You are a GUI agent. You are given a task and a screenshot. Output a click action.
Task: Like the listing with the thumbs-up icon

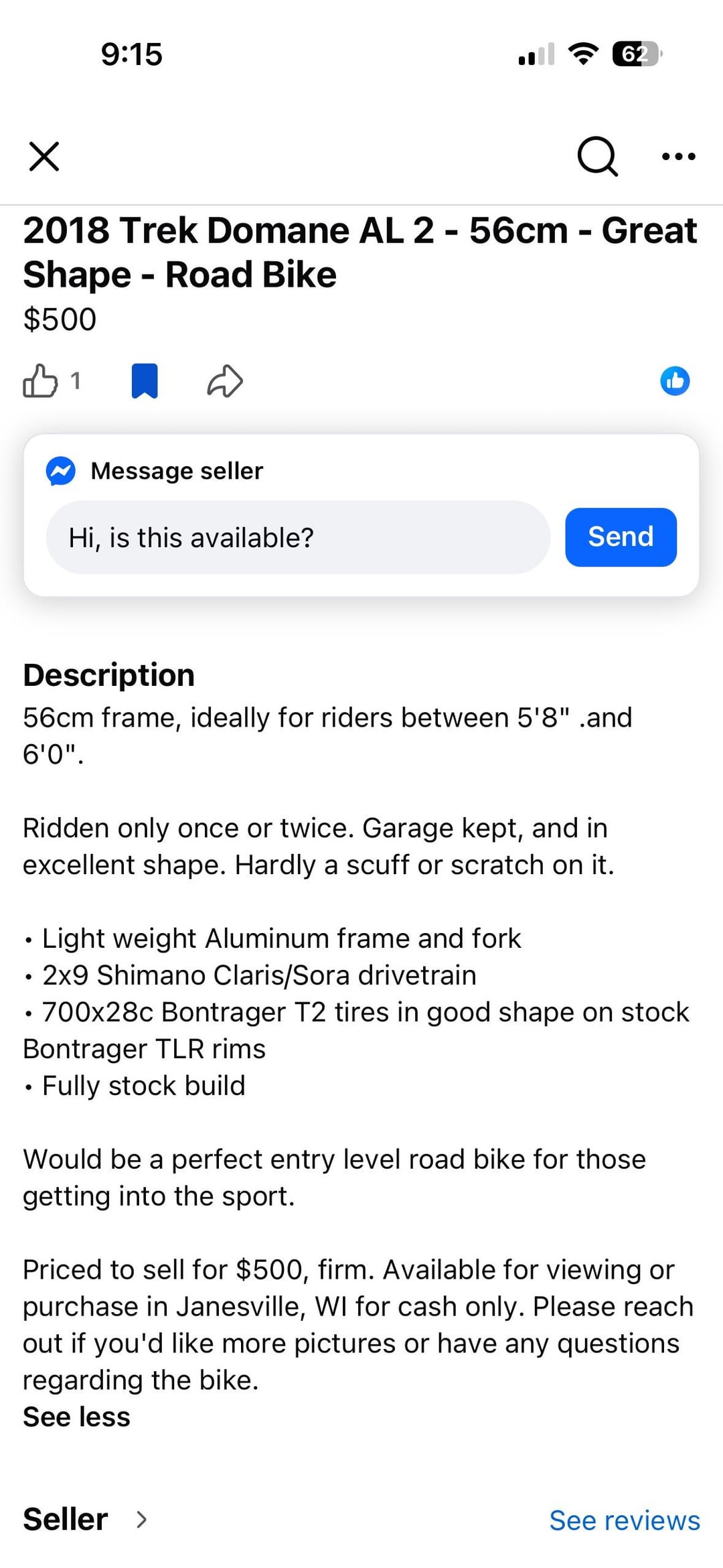(40, 381)
